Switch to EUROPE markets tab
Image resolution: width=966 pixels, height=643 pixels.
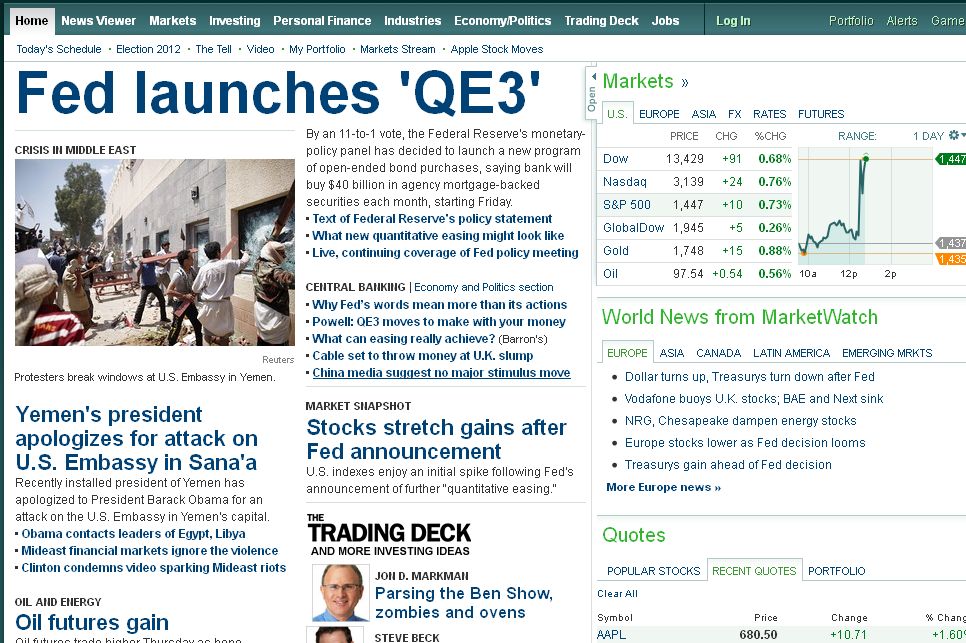[659, 114]
